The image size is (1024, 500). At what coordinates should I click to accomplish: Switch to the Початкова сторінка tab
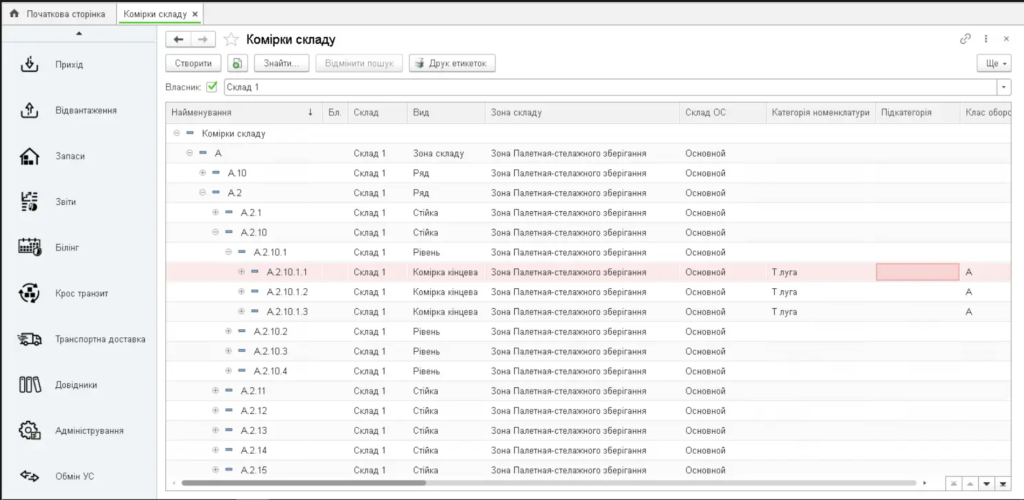58,14
